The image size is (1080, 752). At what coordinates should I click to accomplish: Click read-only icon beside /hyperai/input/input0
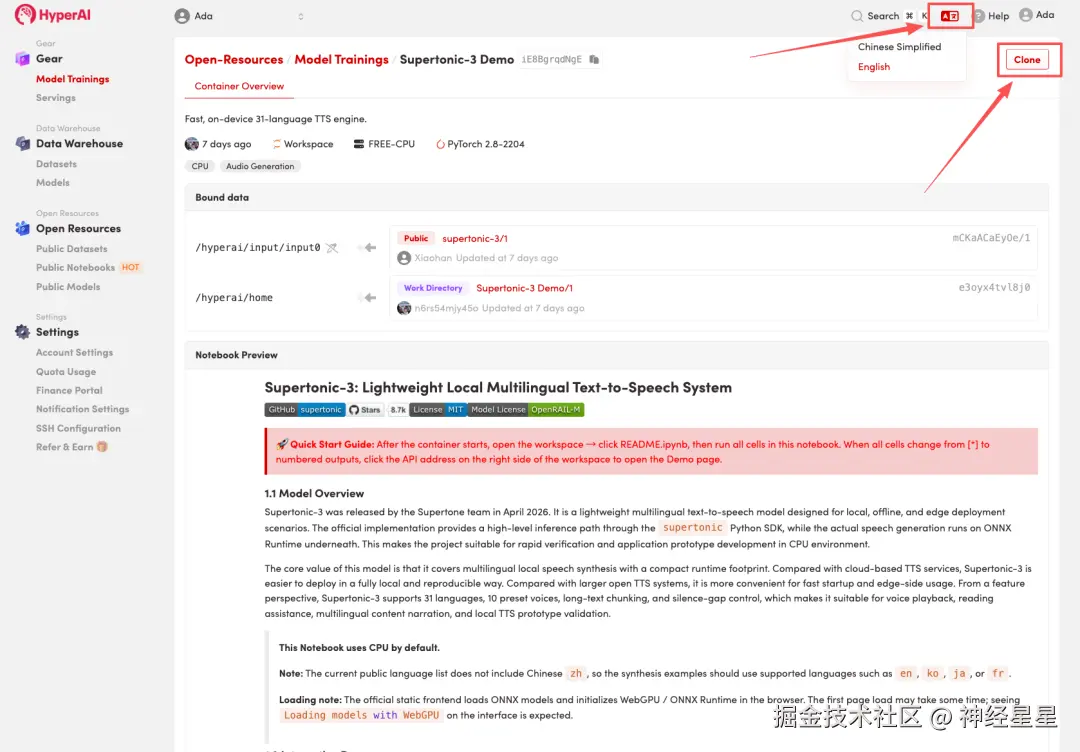(x=332, y=247)
